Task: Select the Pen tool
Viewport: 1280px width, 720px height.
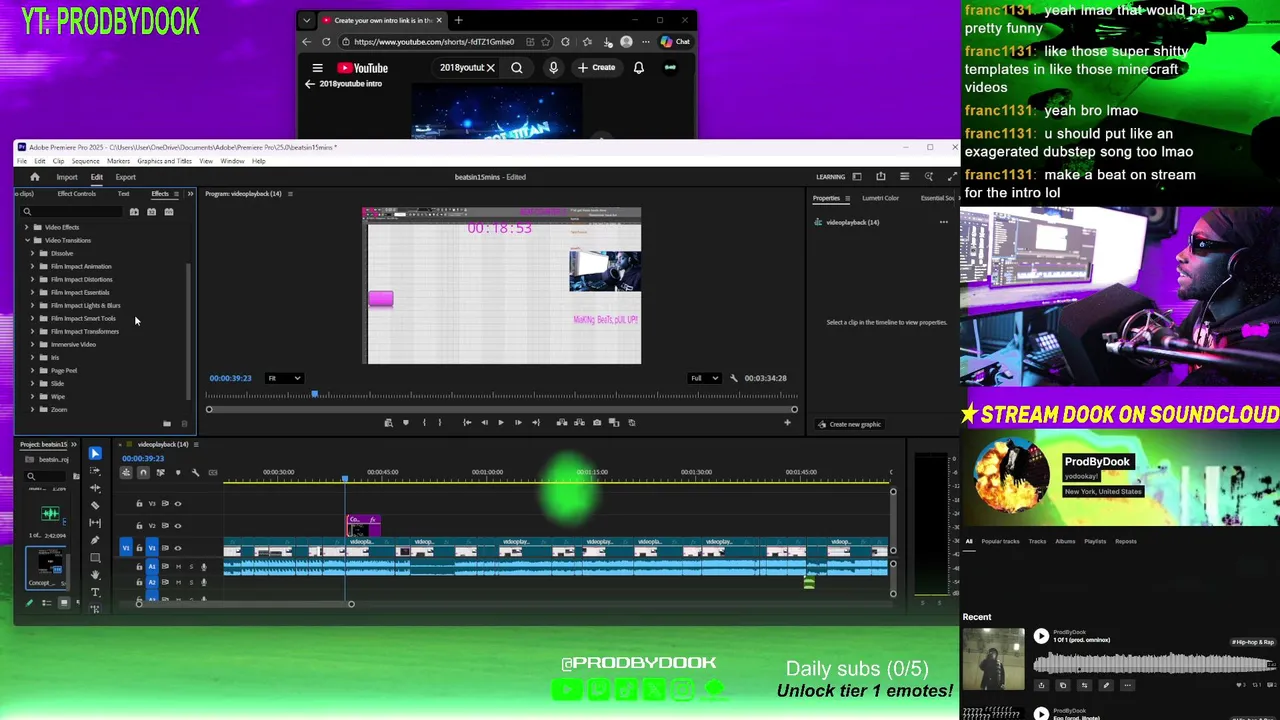Action: pos(95,540)
